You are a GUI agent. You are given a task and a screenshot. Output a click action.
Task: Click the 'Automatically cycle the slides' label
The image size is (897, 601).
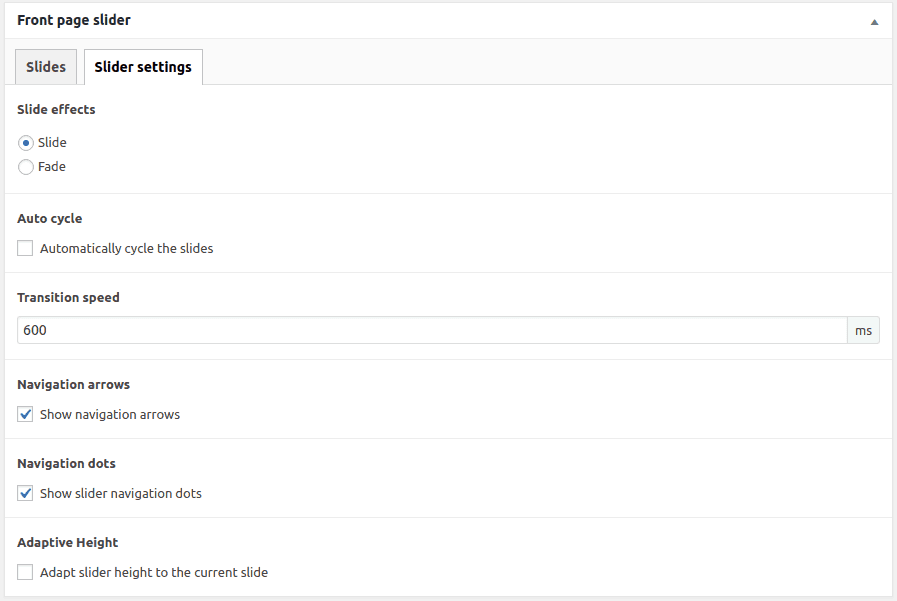(126, 248)
